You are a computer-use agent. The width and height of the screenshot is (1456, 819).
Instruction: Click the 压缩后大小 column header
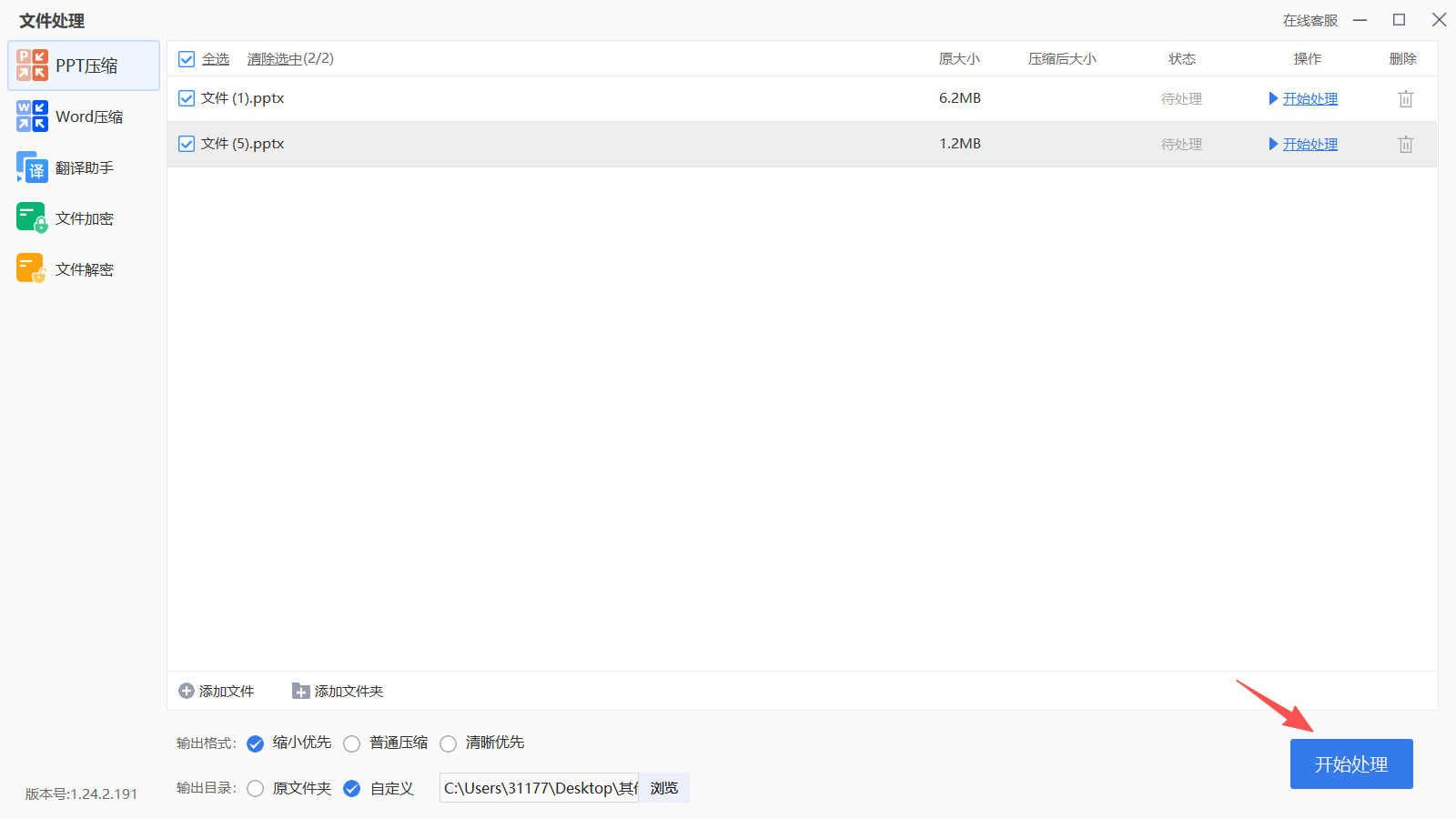click(x=1063, y=59)
